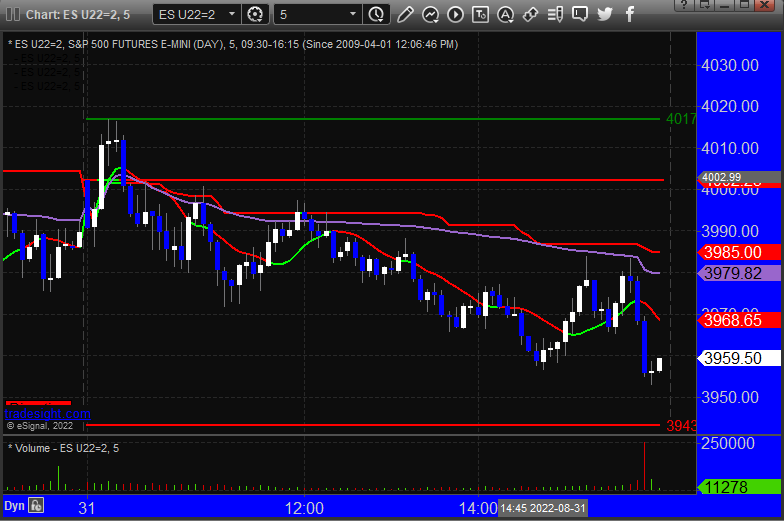Click the link windows icon

click(x=530, y=14)
